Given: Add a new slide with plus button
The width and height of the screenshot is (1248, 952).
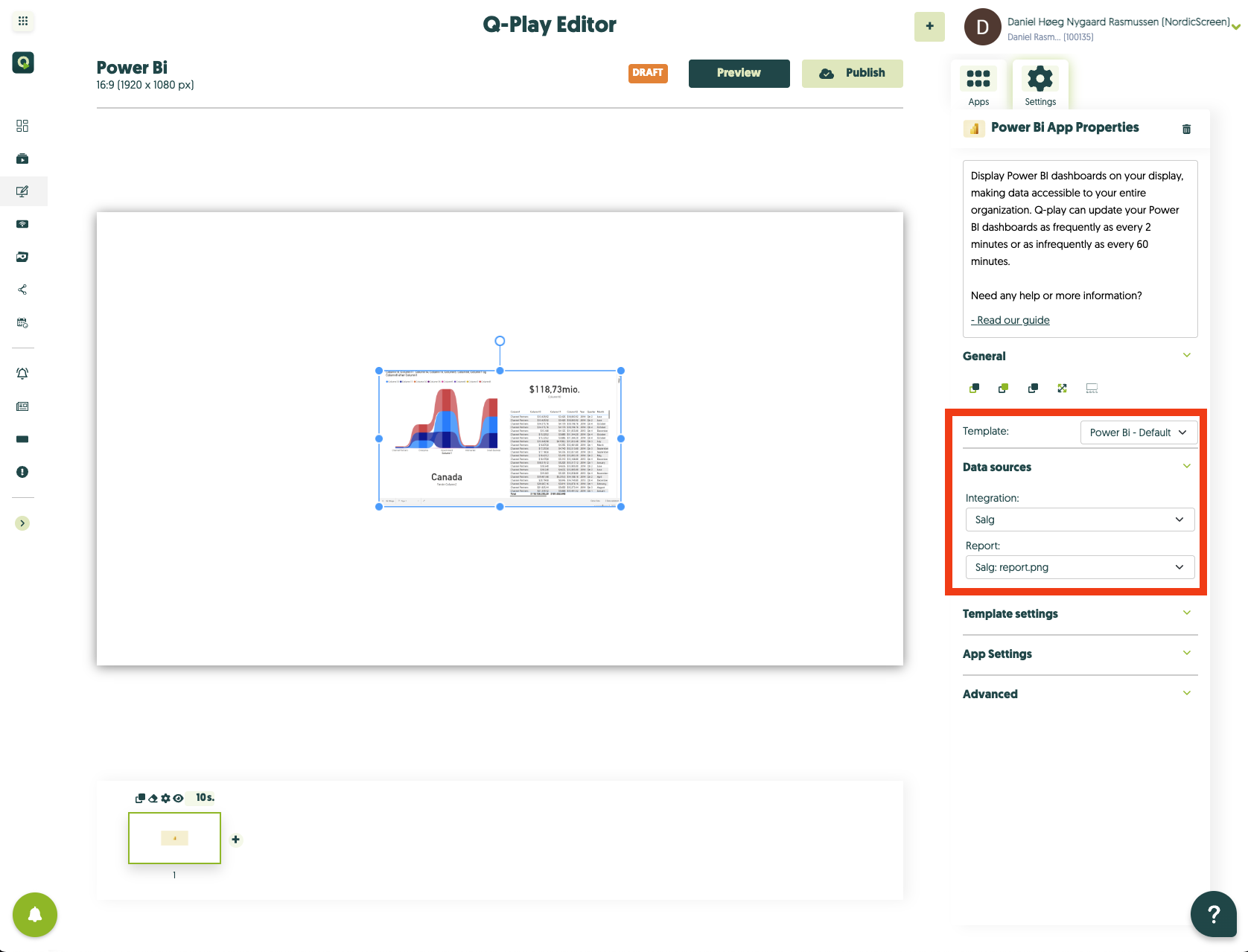Looking at the screenshot, I should click(235, 839).
